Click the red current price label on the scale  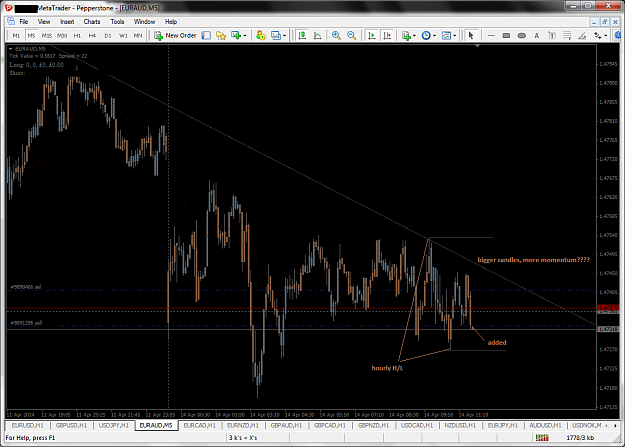tap(608, 308)
